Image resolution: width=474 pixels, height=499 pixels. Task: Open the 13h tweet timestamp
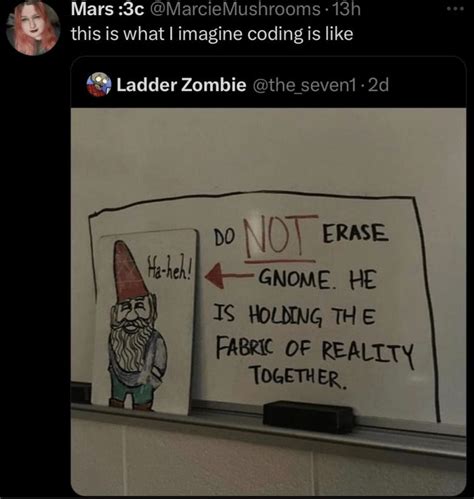click(347, 9)
